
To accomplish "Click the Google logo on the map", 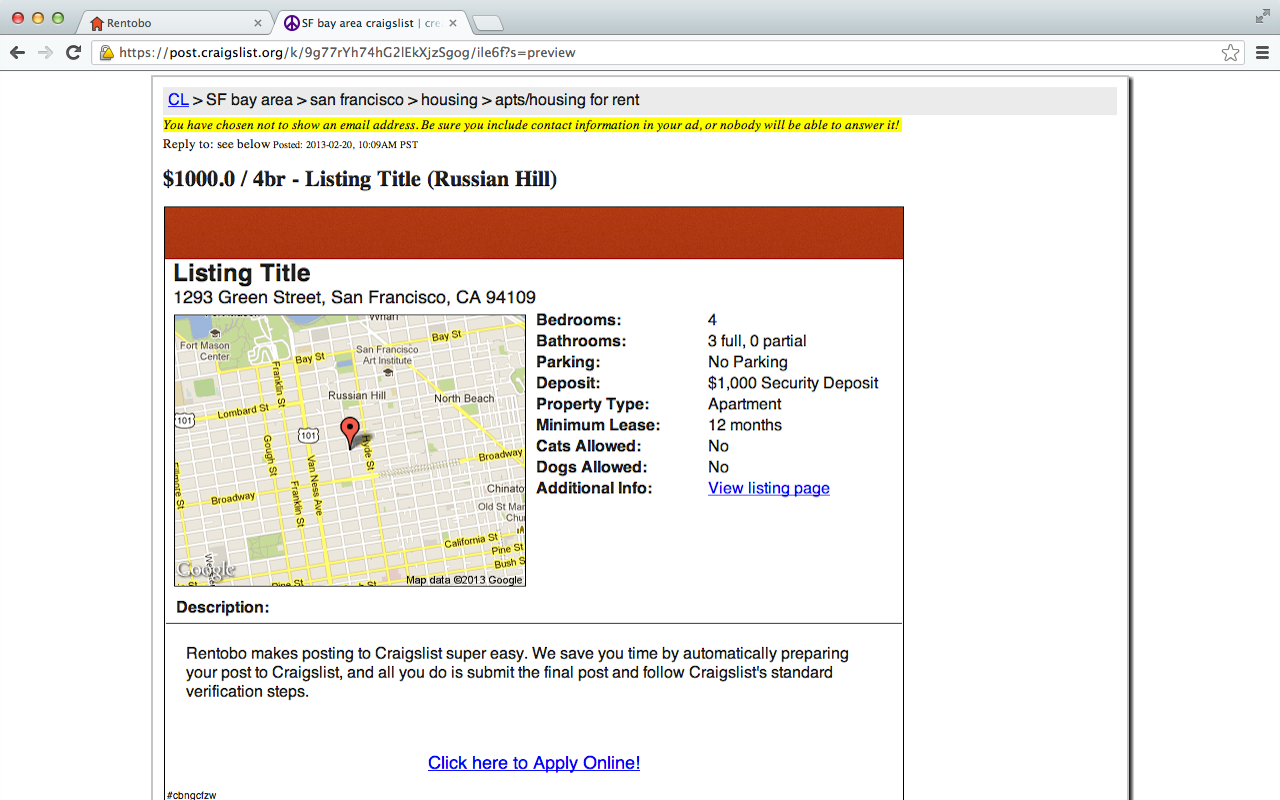I will [206, 570].
